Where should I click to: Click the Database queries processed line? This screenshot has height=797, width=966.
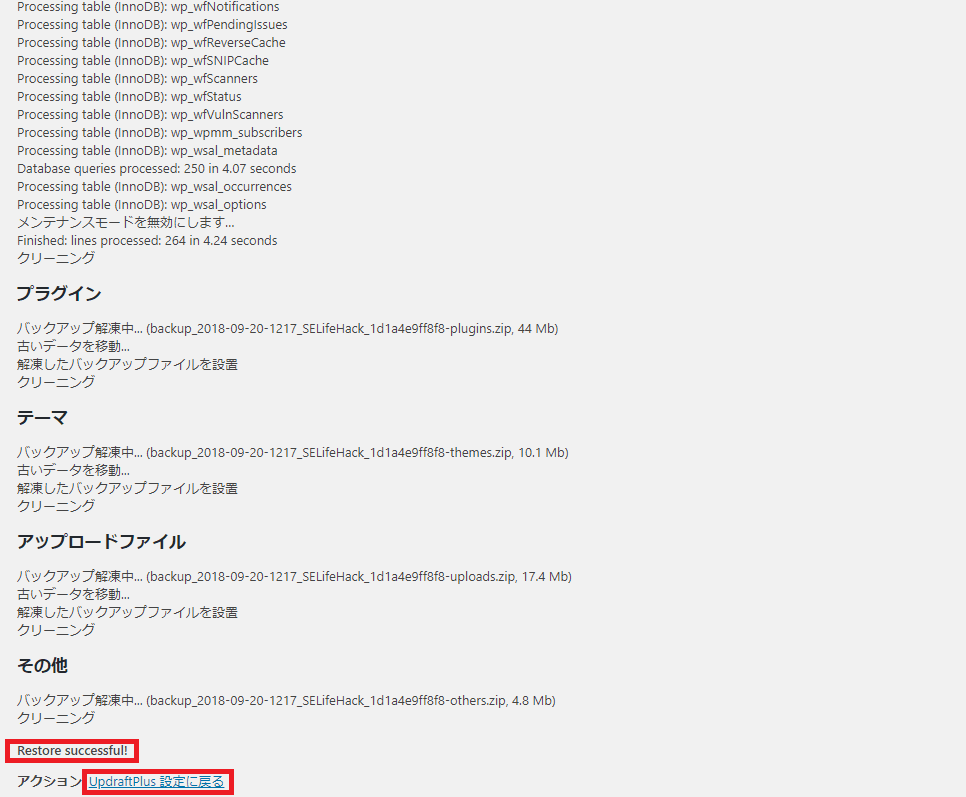pos(156,168)
